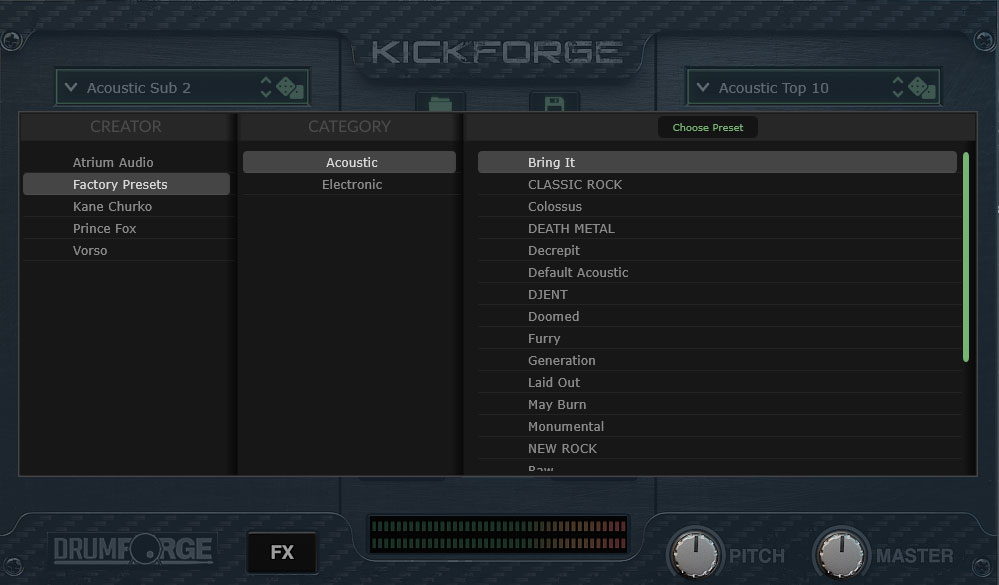
Task: Click the CATEGORY column header
Action: (x=349, y=126)
